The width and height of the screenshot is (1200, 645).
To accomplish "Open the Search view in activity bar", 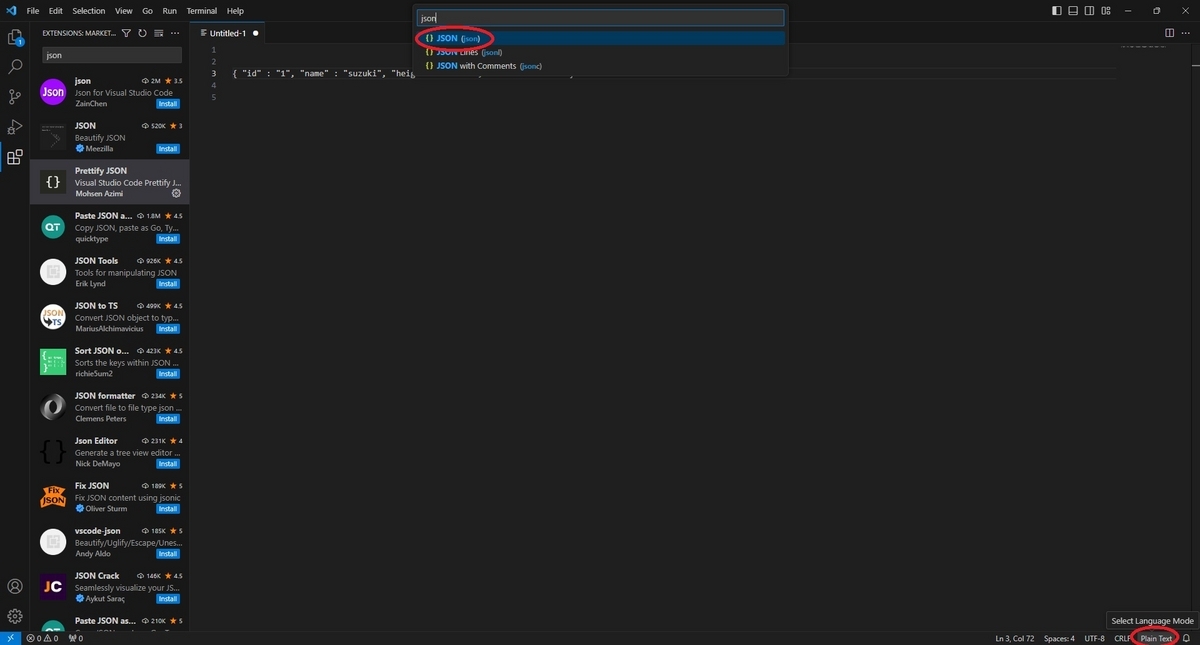I will pyautogui.click(x=15, y=67).
